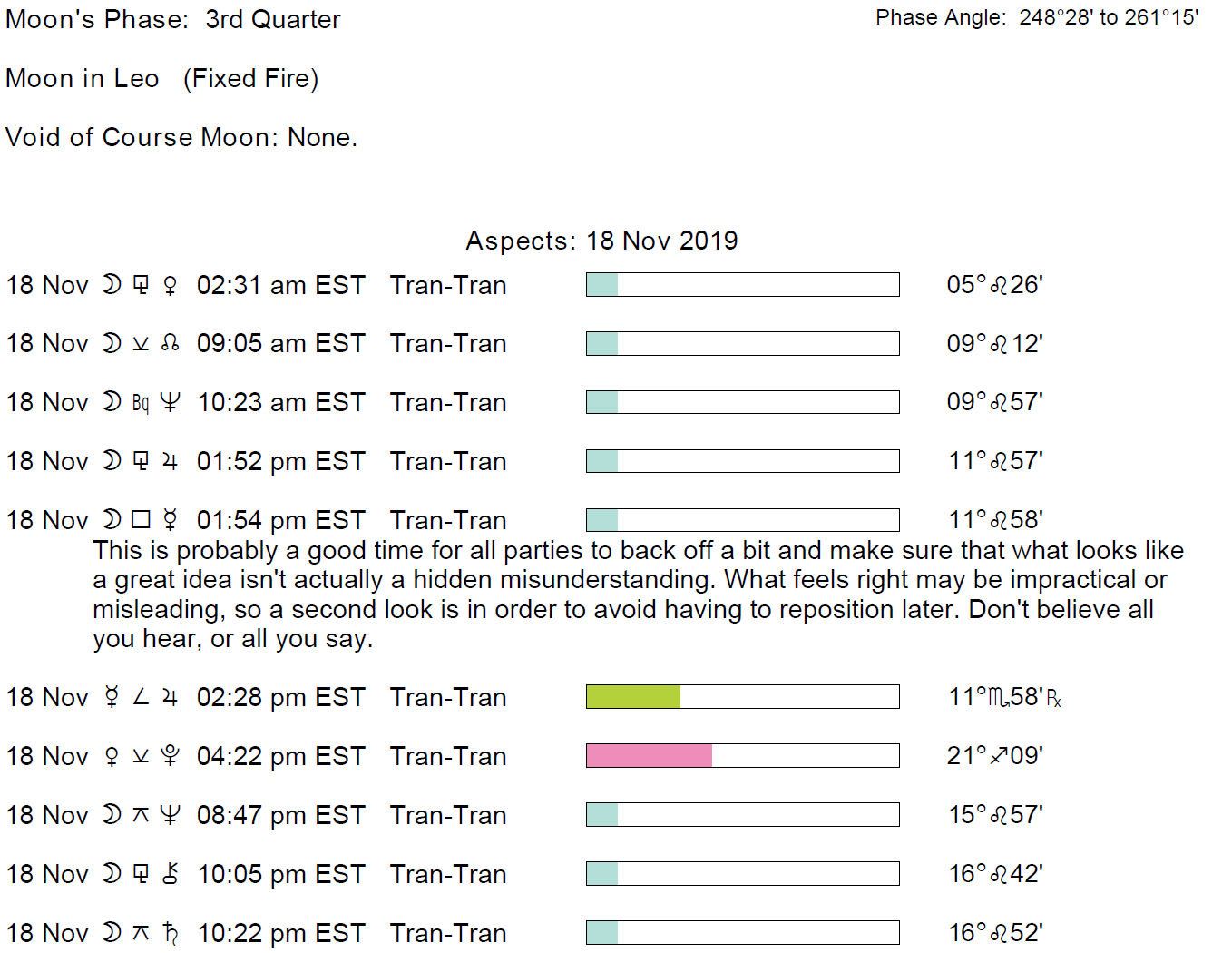
Task: Click the Moon glyph in the 08:47 pm row
Action: coord(112,815)
